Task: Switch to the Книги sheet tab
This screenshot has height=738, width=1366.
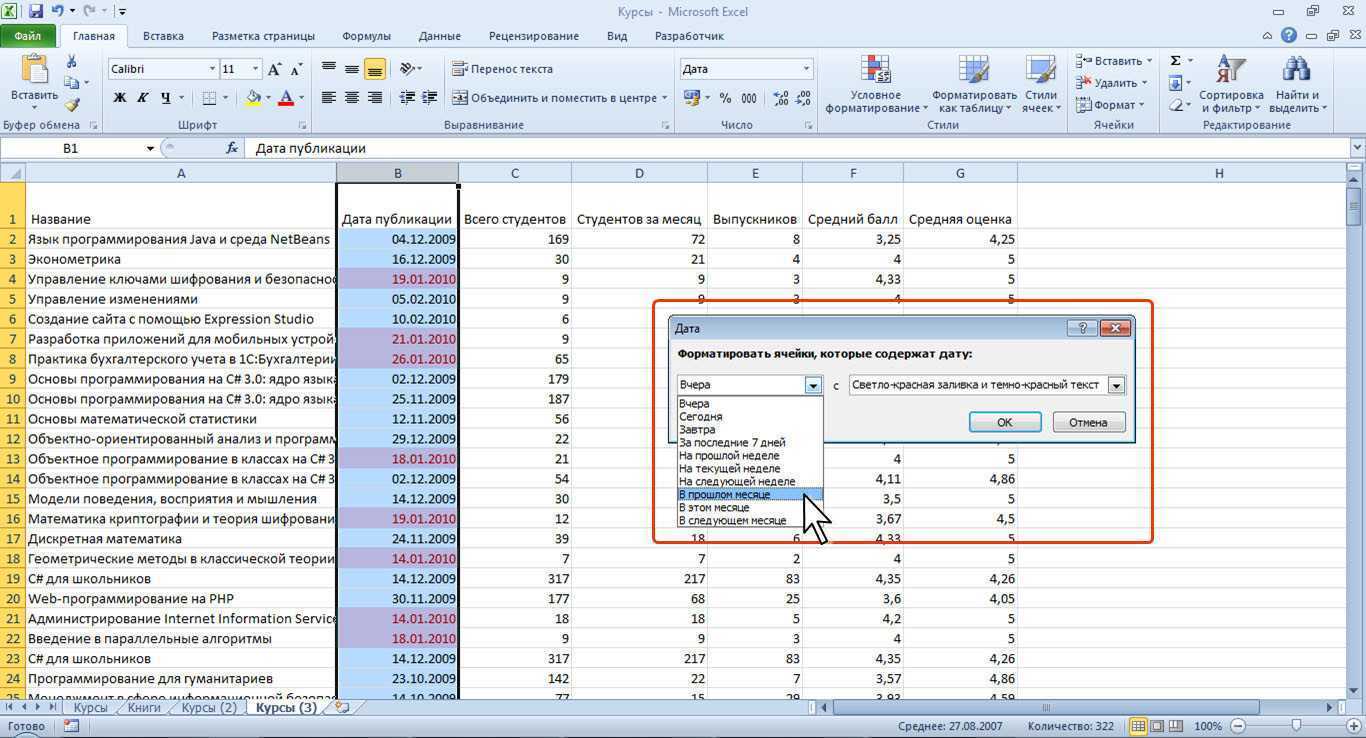Action: coord(144,707)
